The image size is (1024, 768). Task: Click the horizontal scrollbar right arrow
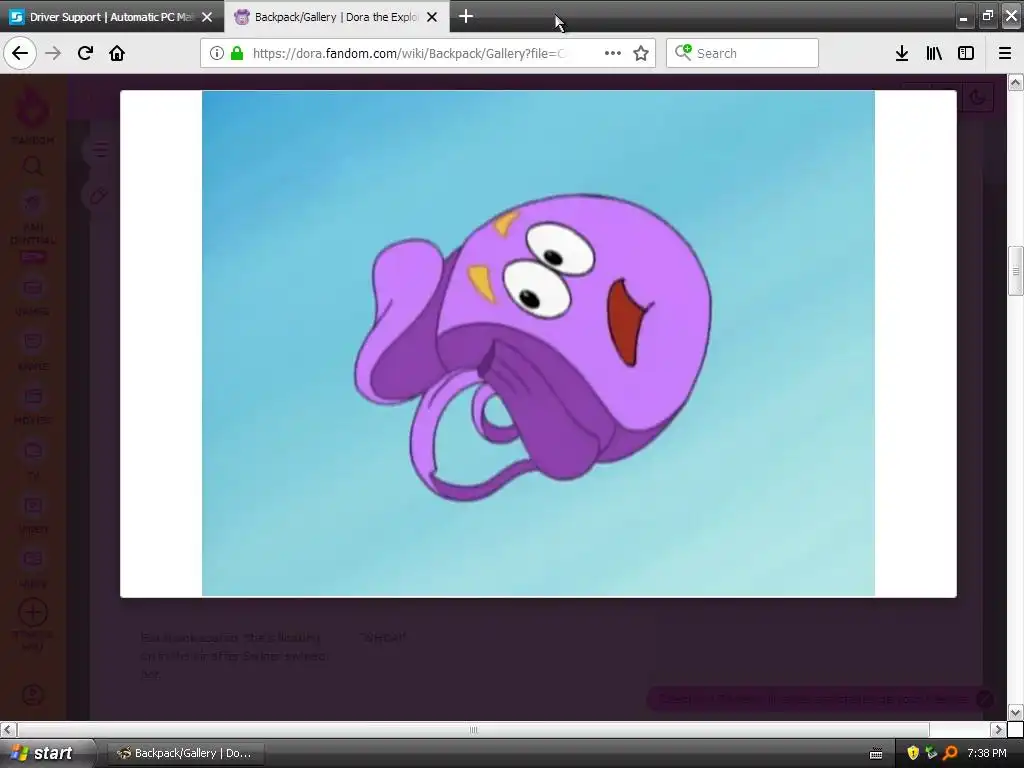(999, 729)
